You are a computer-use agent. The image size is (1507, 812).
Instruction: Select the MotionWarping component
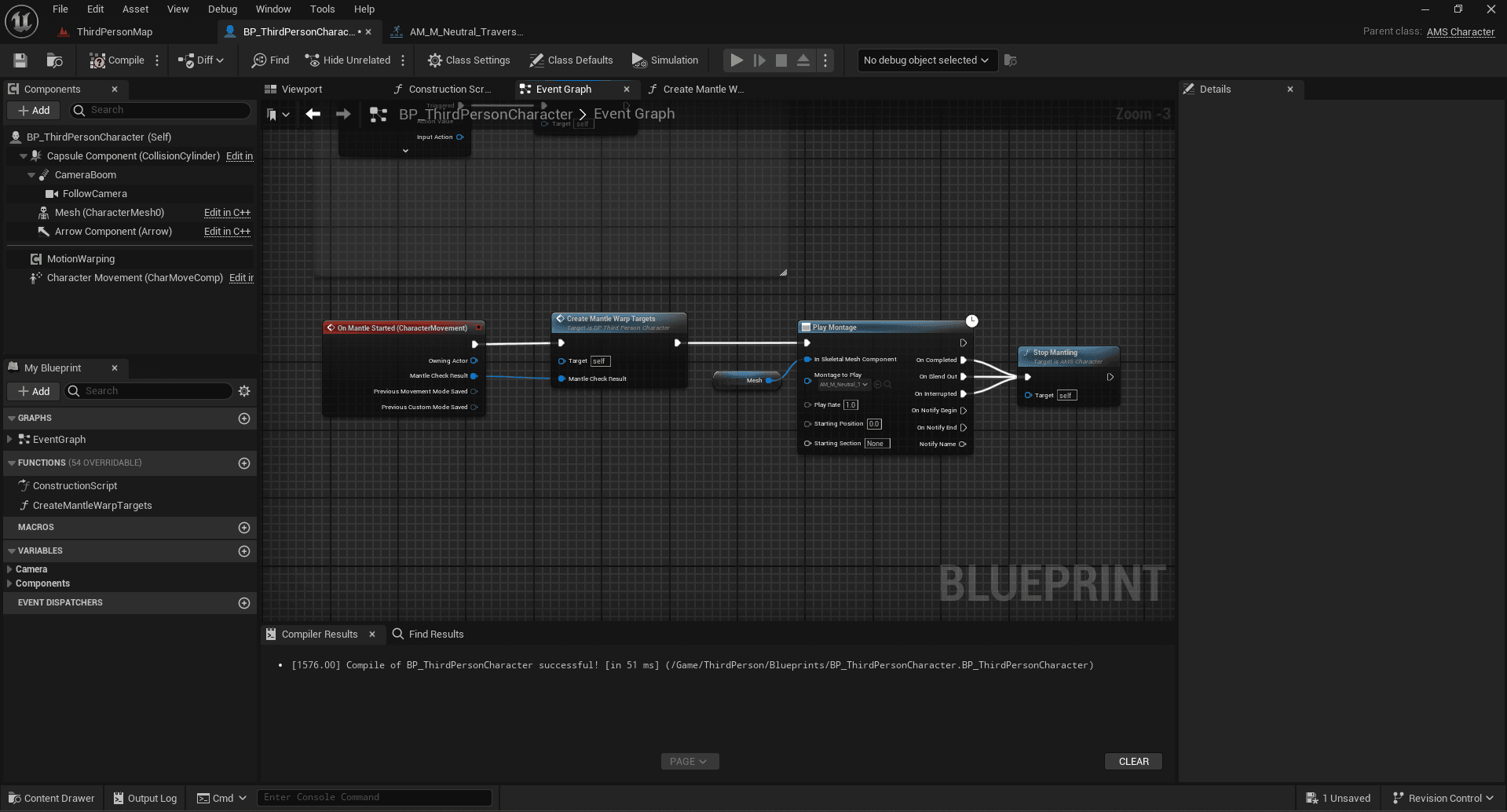point(81,259)
